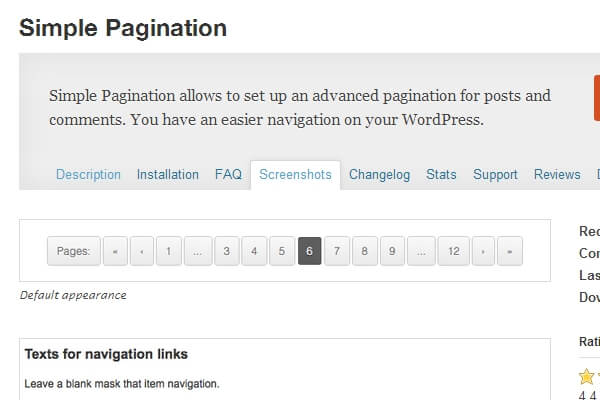Open the Reviews tab
600x400 pixels.
tap(557, 174)
